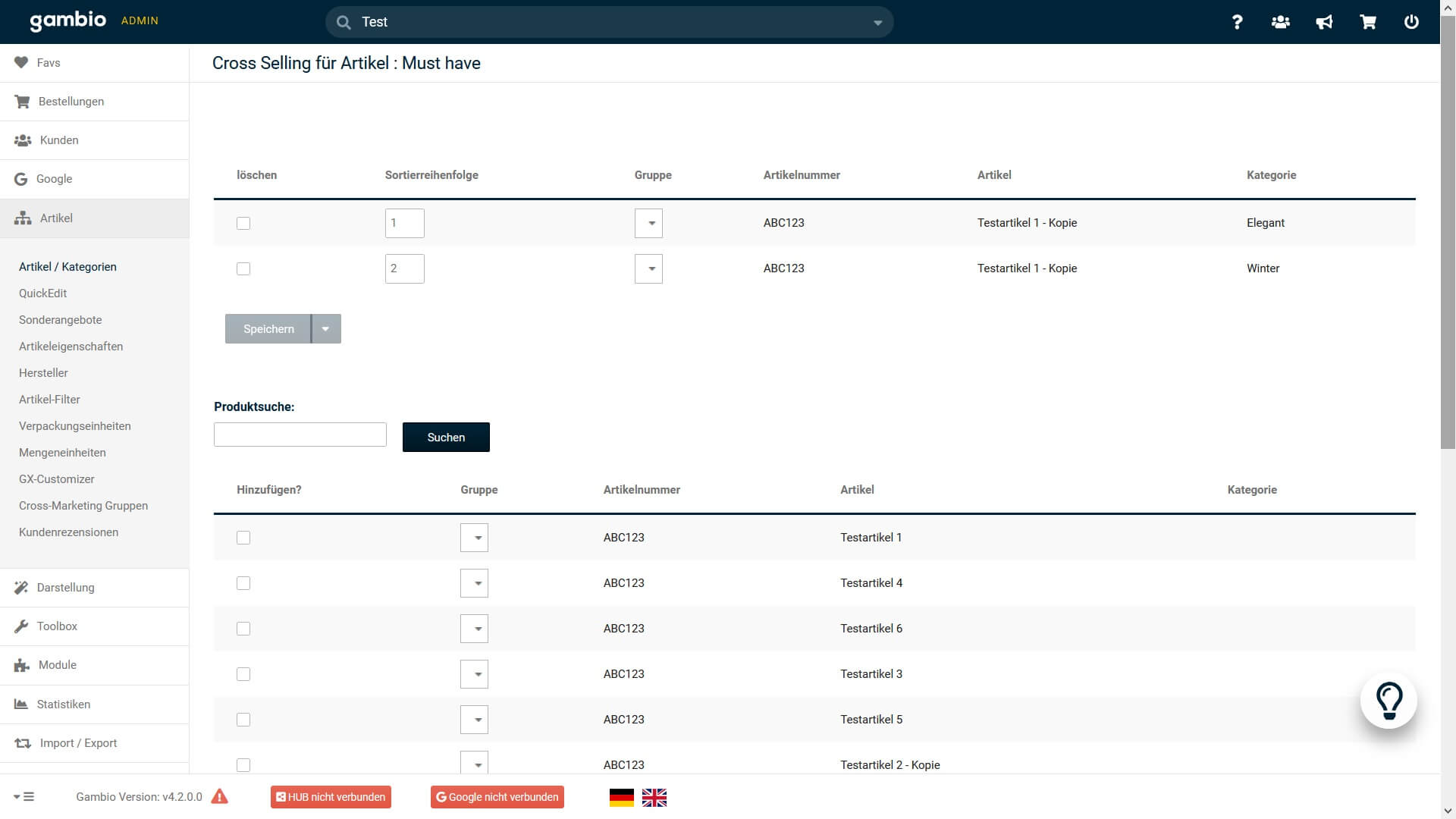Click the search magnifier icon

(344, 22)
